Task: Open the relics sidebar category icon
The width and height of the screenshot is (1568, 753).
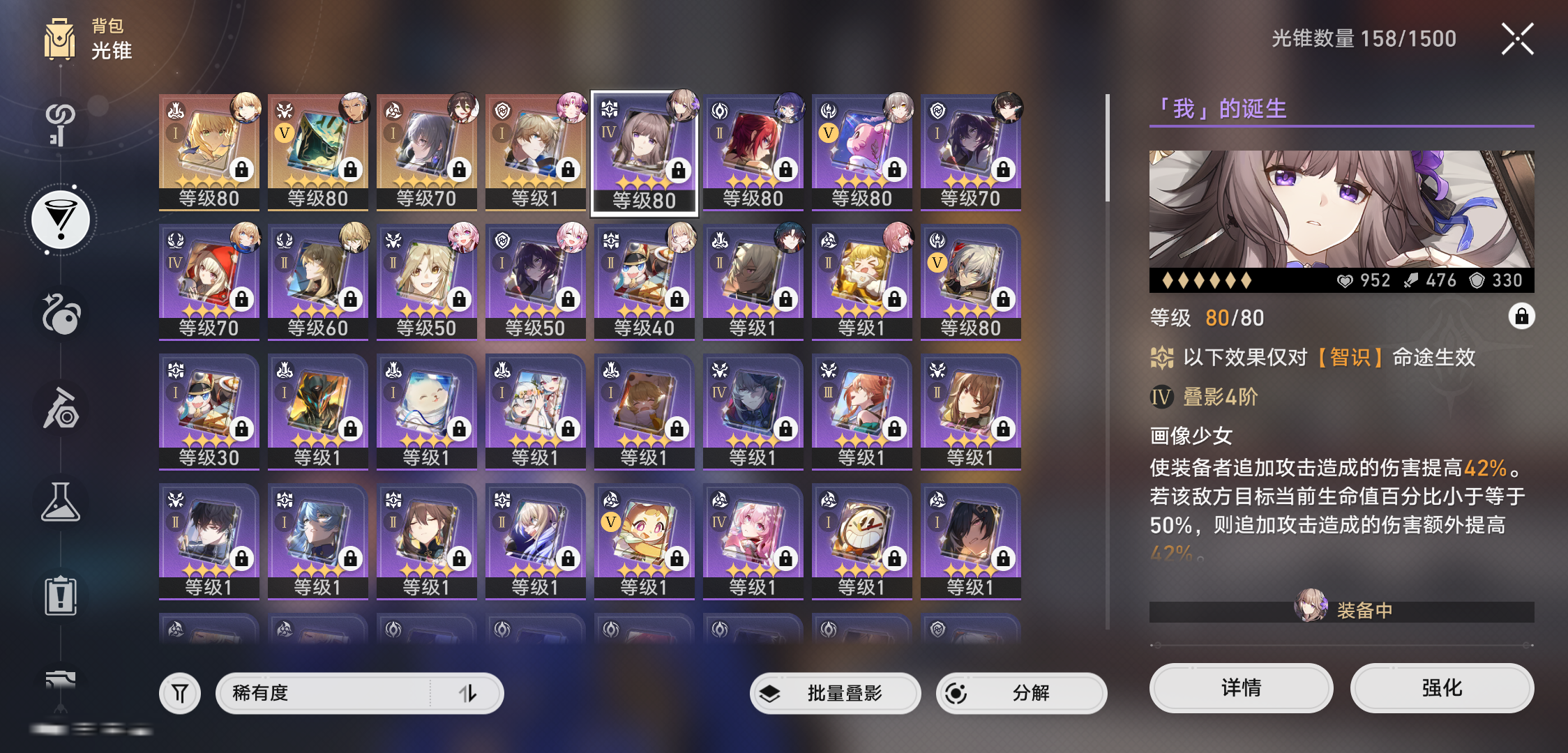Action: 61,314
